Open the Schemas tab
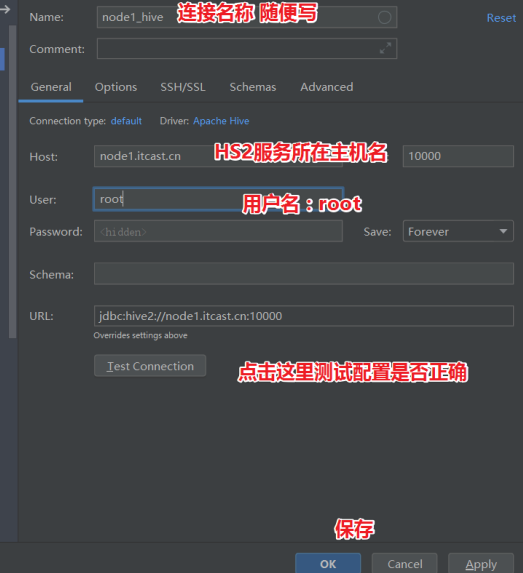The height and width of the screenshot is (573, 523). [253, 87]
